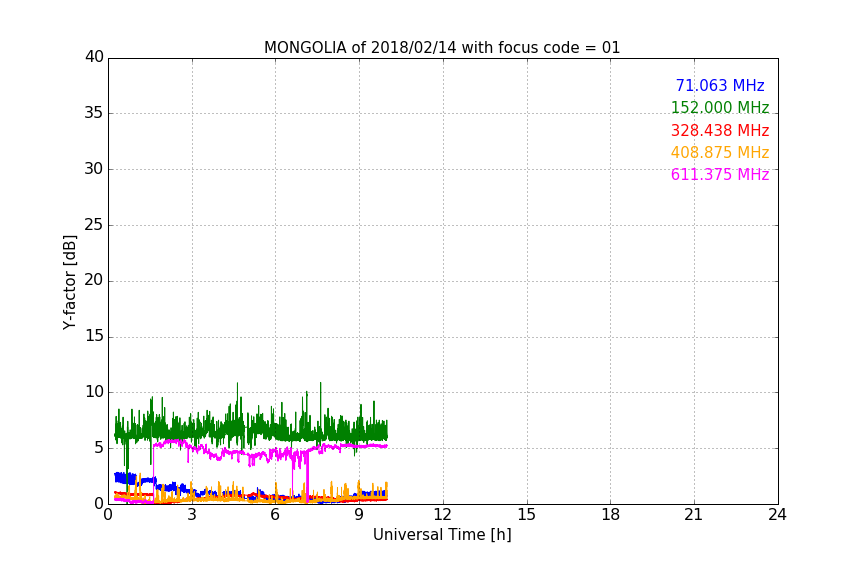Click the y-axis tick label 5
Screen dimensions: 864x576
point(99,448)
